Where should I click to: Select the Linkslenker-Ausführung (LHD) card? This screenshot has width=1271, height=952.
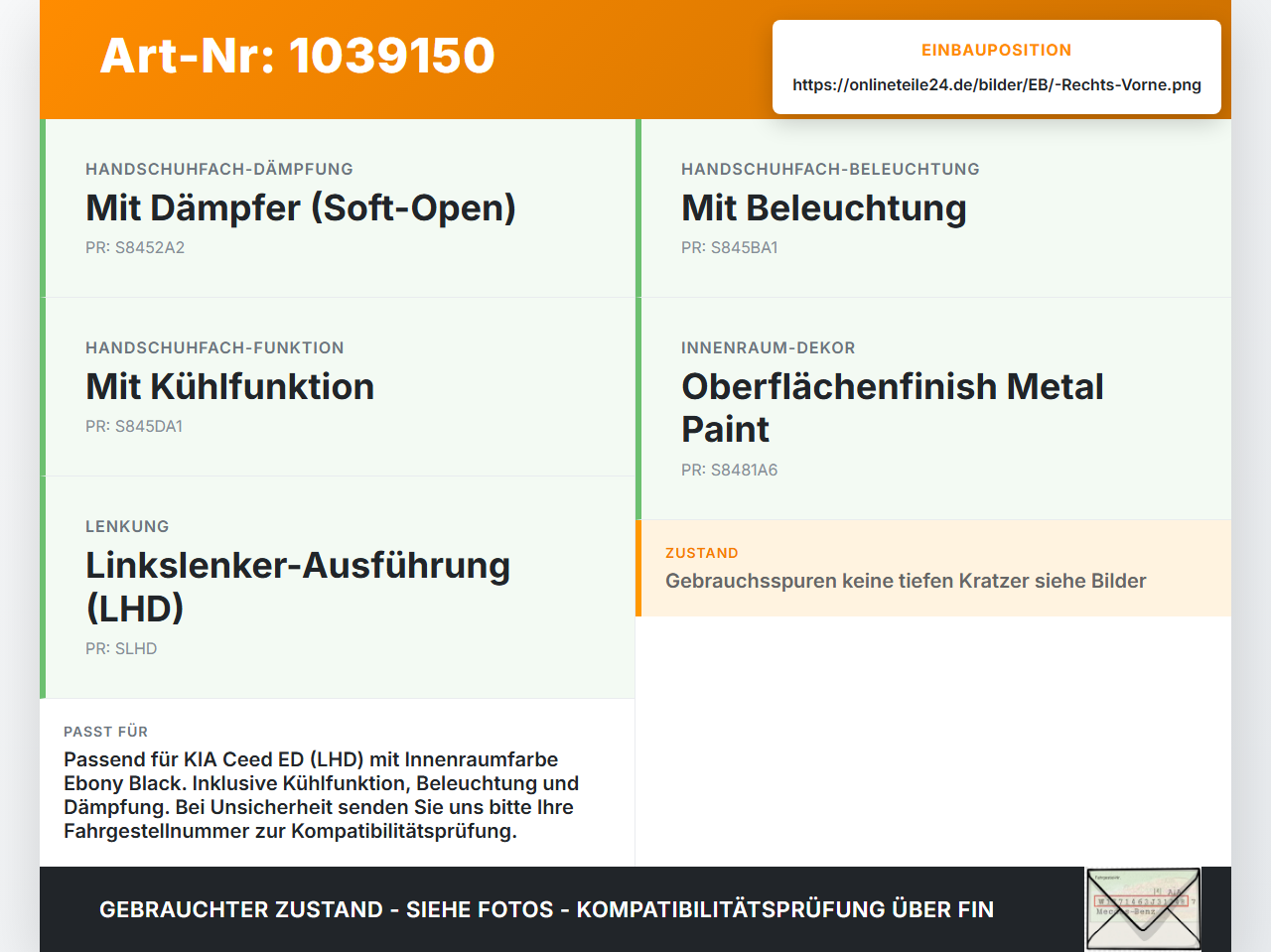tap(338, 588)
